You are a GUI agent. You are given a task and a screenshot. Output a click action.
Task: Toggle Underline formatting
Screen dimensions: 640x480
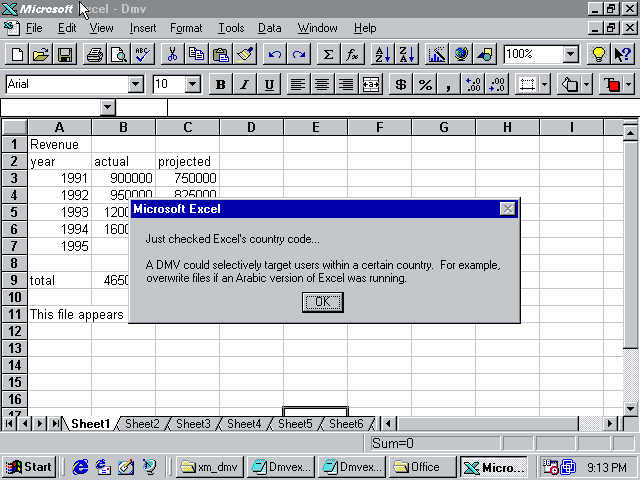click(x=269, y=84)
